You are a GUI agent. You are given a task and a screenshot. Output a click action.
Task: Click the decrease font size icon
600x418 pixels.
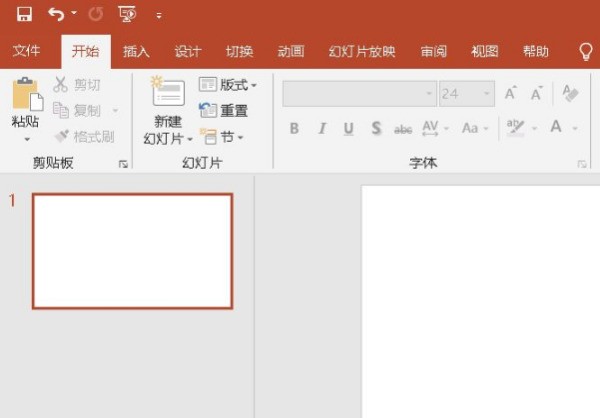(537, 93)
